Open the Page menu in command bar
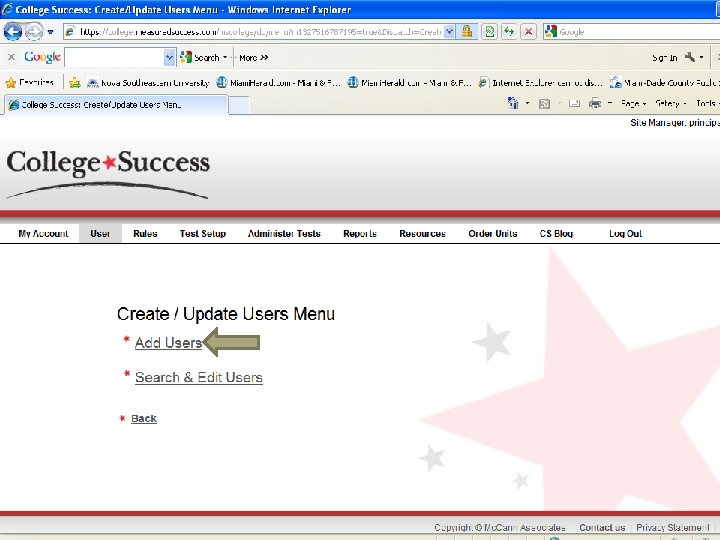This screenshot has height=540, width=720. pyautogui.click(x=633, y=103)
